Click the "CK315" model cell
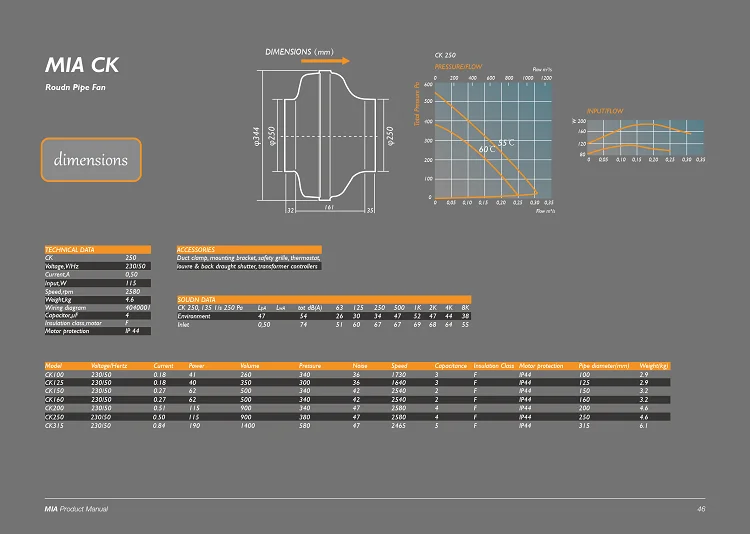Screen dimensions: 750x534 click(55, 425)
